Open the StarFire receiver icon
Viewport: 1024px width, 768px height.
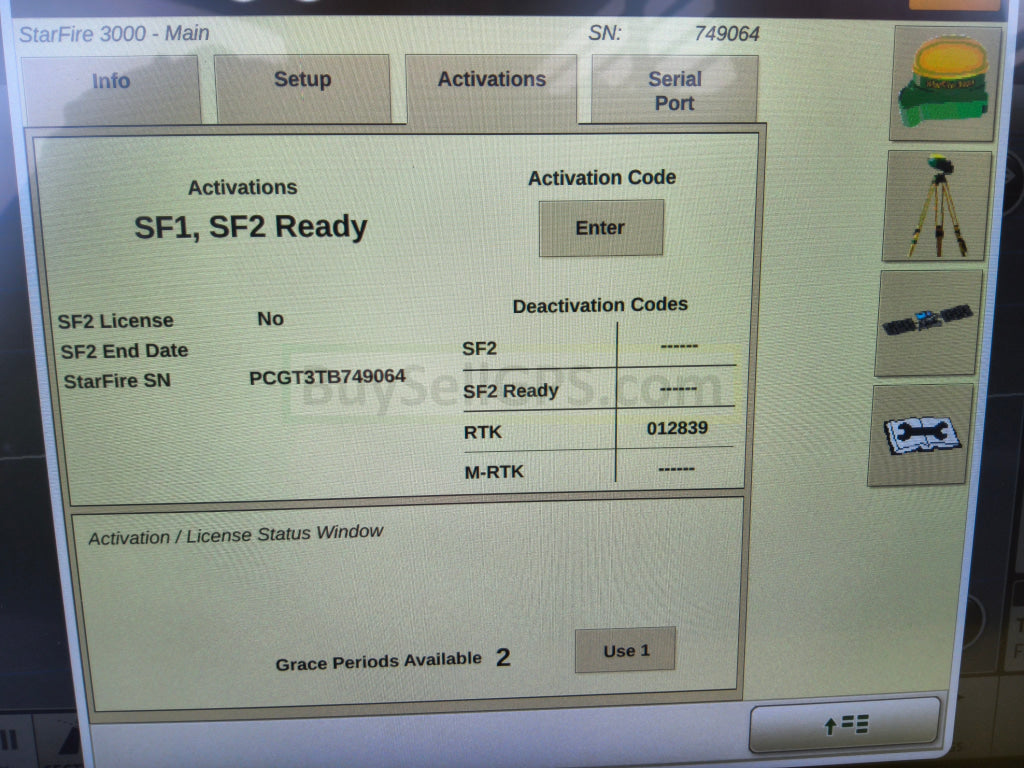(944, 84)
